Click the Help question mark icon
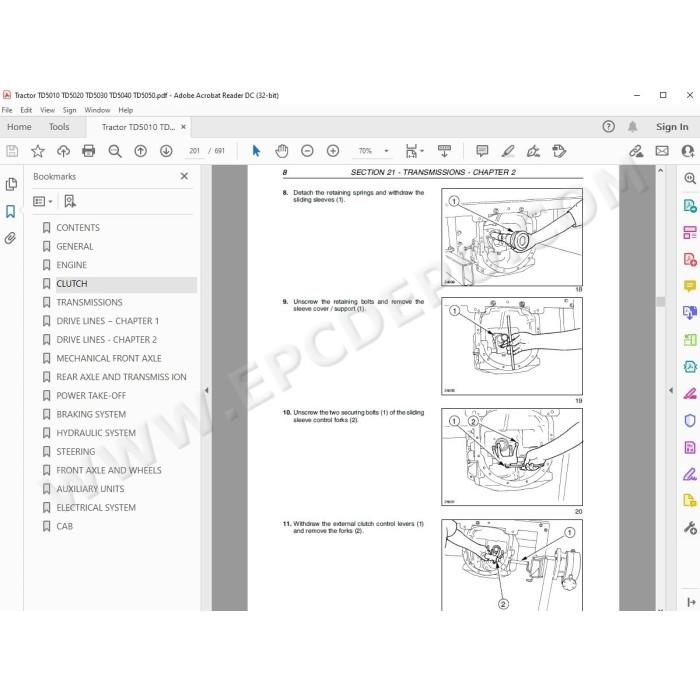 [608, 127]
